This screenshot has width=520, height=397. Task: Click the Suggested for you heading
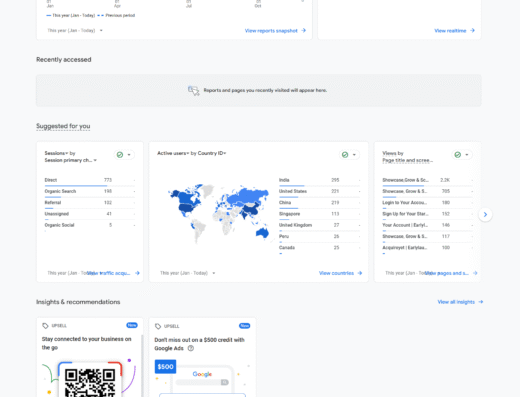63,126
